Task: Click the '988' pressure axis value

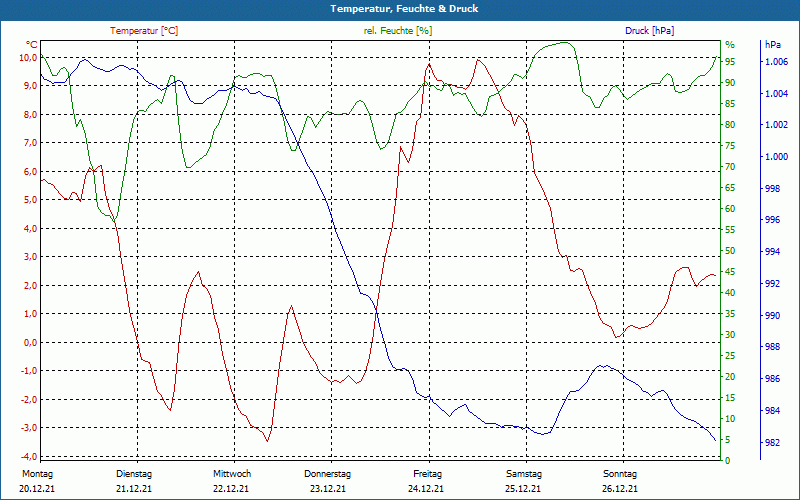Action: pyautogui.click(x=773, y=347)
